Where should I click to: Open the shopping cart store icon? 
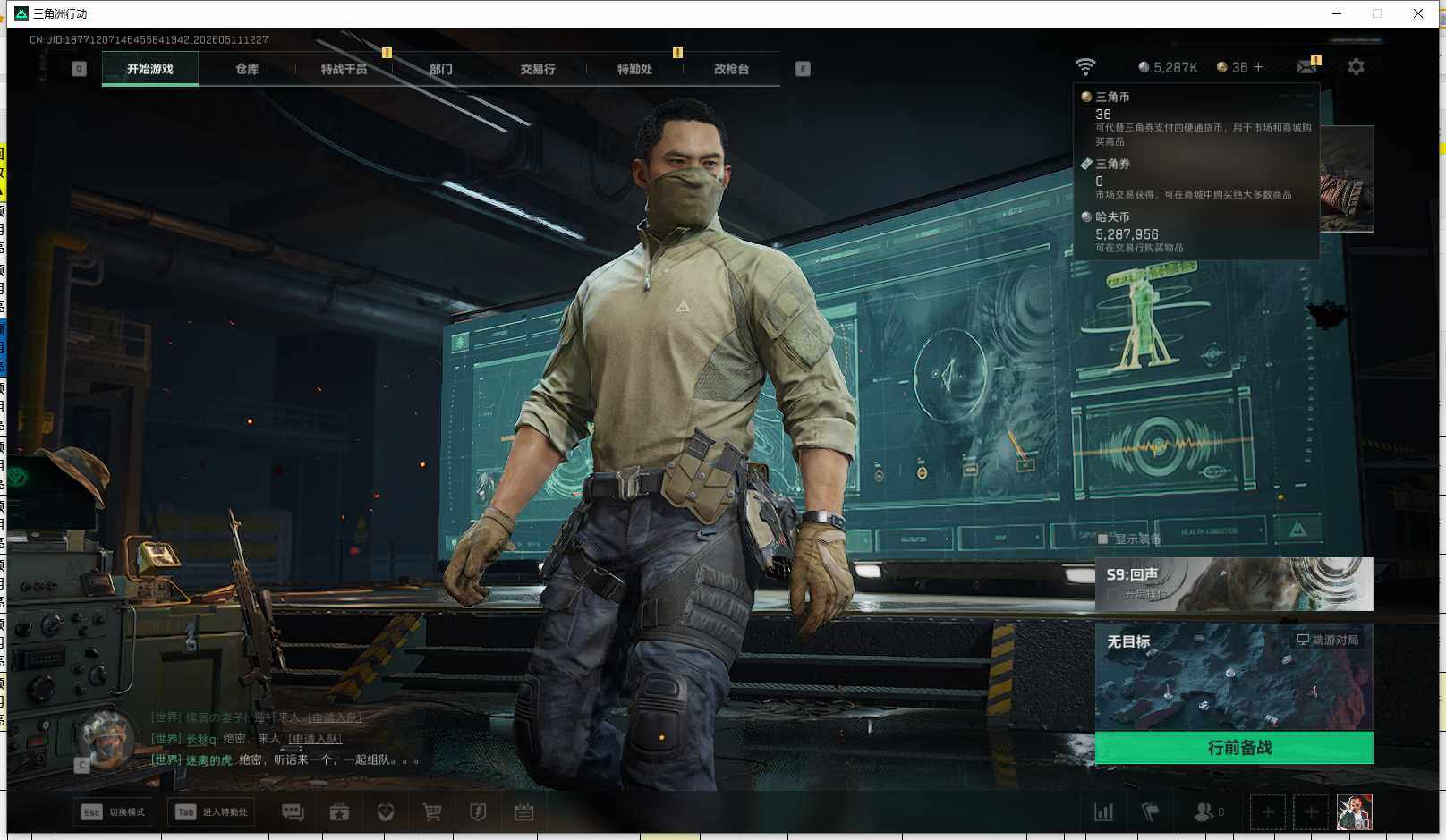(432, 812)
